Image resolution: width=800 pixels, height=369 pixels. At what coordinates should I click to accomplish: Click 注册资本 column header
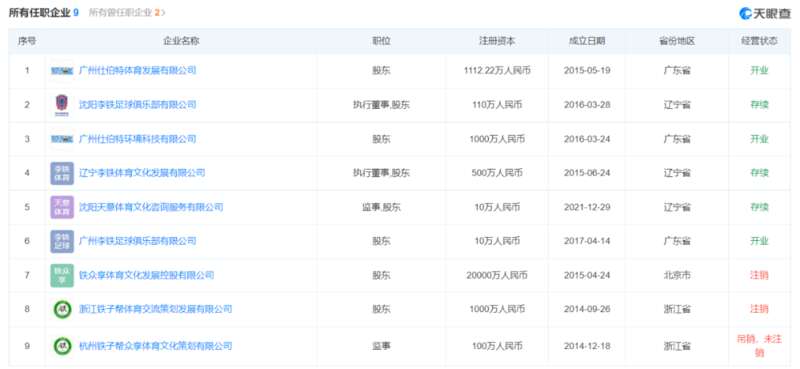(x=497, y=41)
